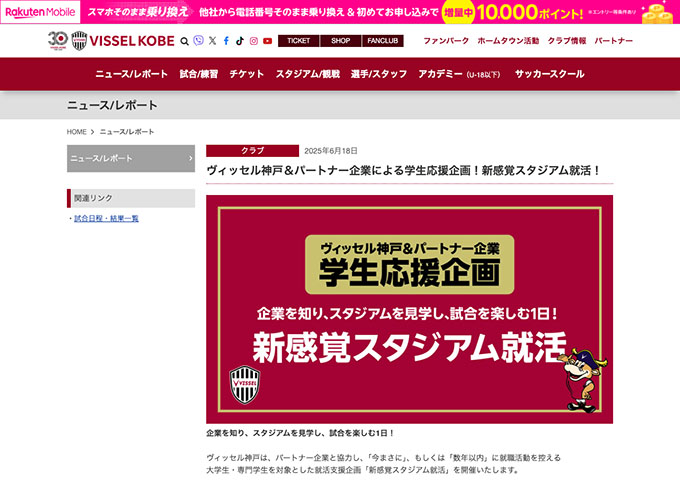Click the TICKET button
Screen dimensions: 680x480
[x=298, y=41]
